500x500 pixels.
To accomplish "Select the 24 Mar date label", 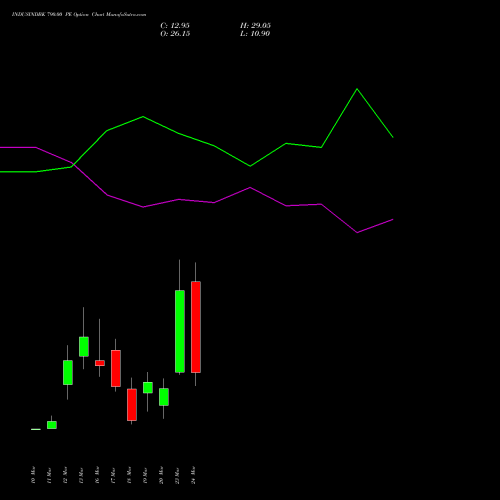I will [x=193, y=475].
